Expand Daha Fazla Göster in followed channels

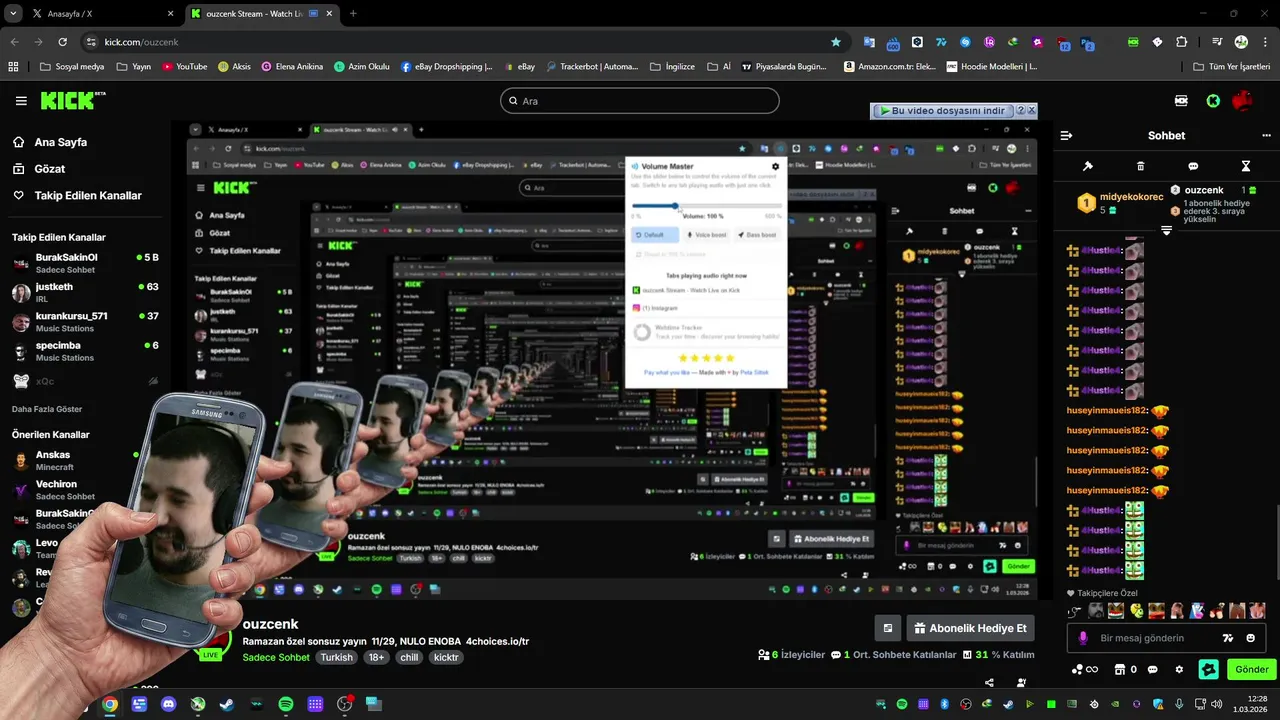point(47,409)
